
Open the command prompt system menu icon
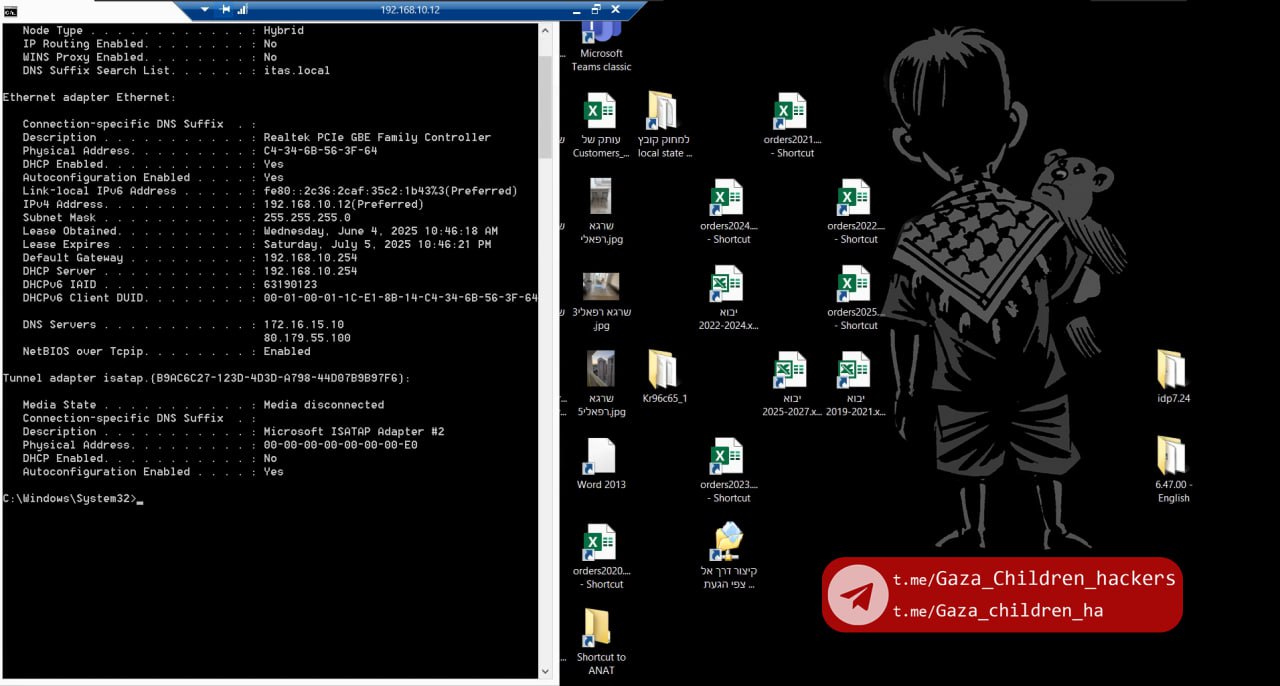tap(9, 9)
